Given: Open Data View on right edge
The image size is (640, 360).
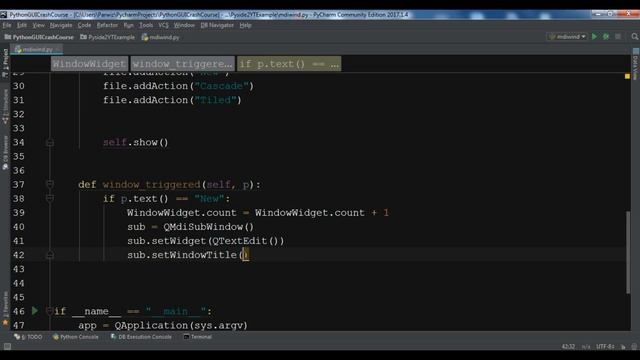Looking at the screenshot, I should [x=636, y=64].
